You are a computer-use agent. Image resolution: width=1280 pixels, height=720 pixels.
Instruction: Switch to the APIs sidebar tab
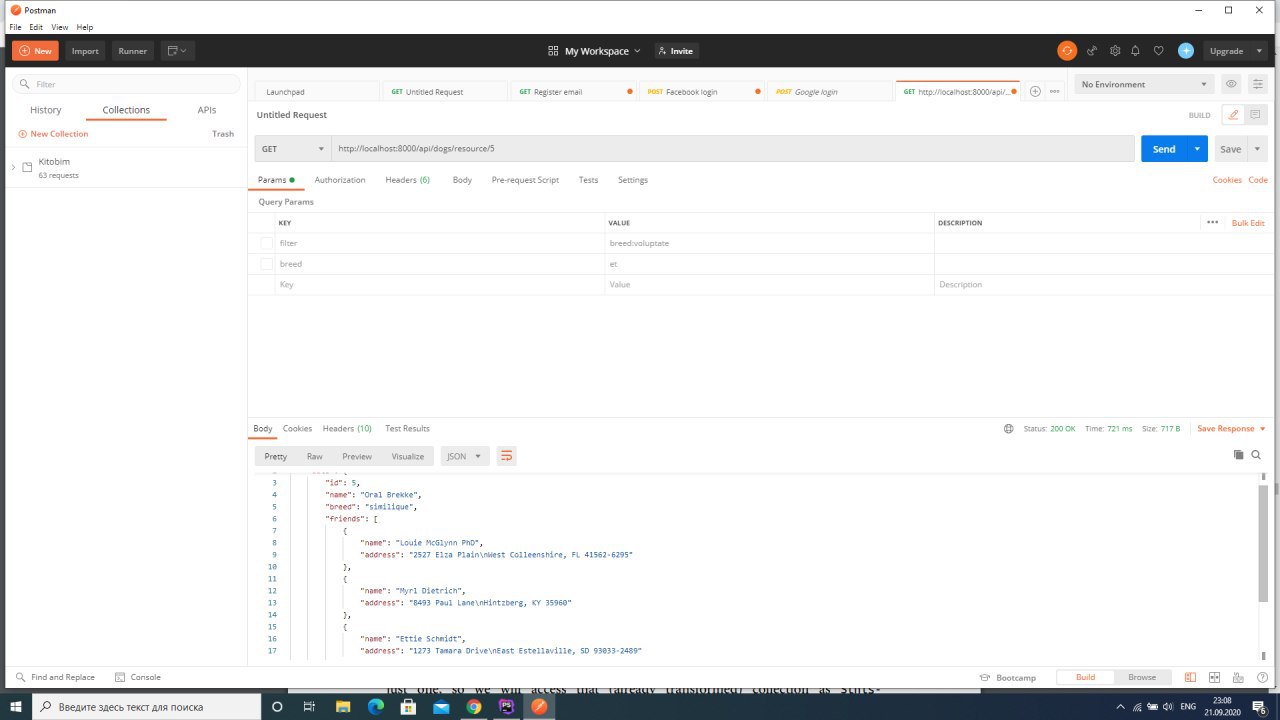(x=206, y=110)
